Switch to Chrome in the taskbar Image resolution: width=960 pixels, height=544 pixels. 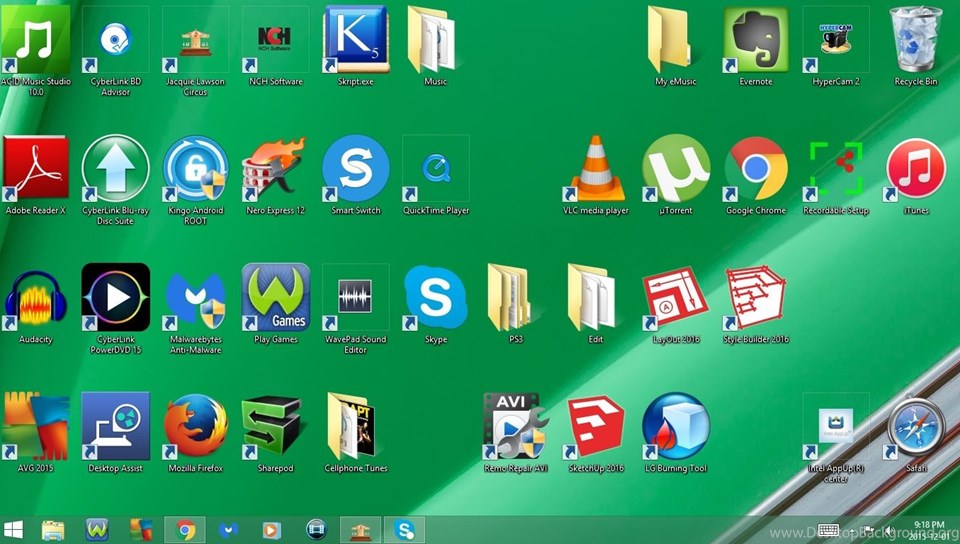(185, 530)
